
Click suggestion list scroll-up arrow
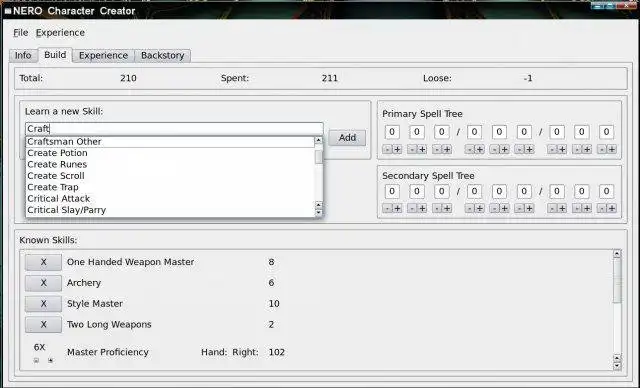[319, 140]
